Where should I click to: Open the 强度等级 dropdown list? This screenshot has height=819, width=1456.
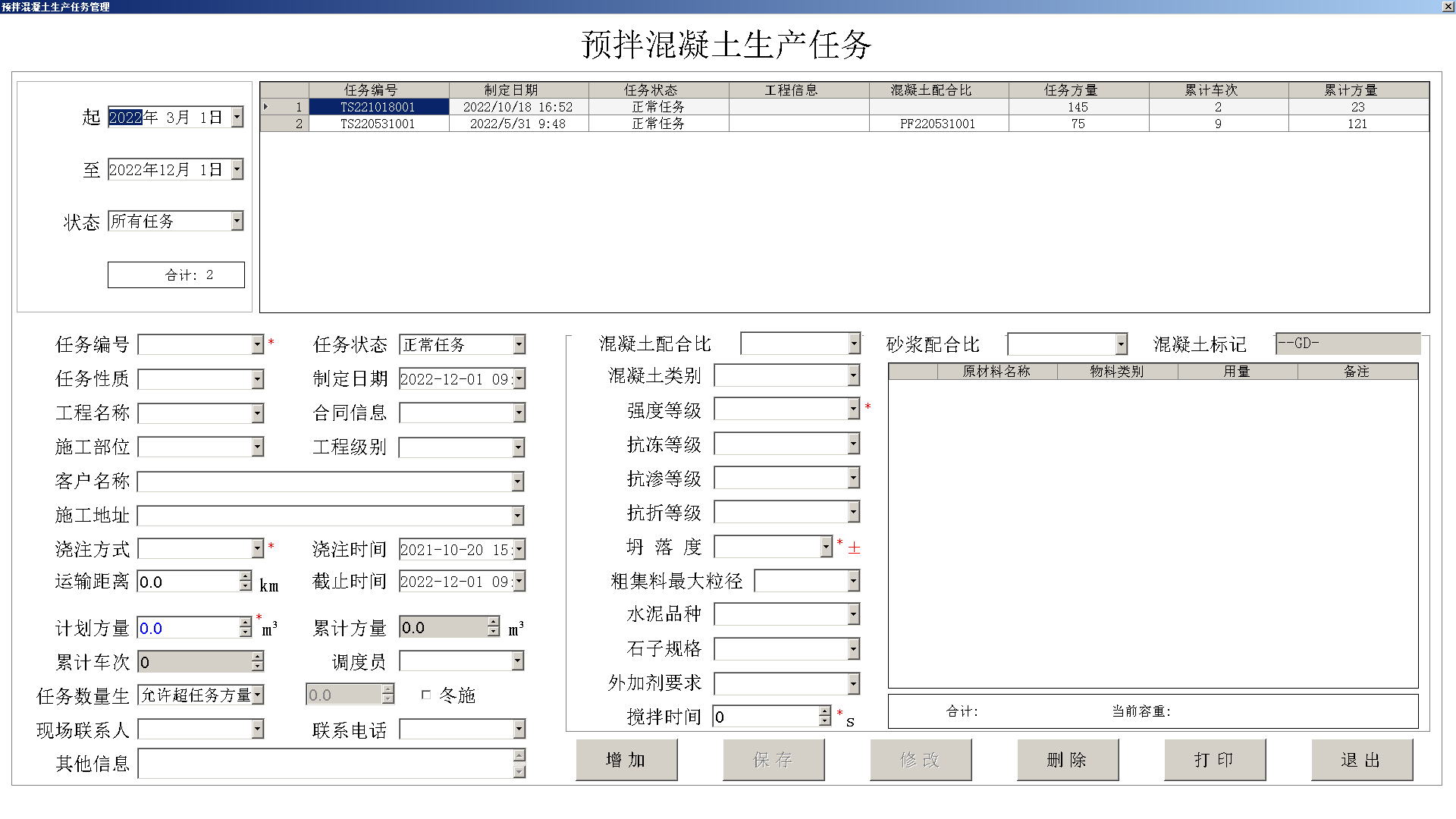(x=853, y=409)
